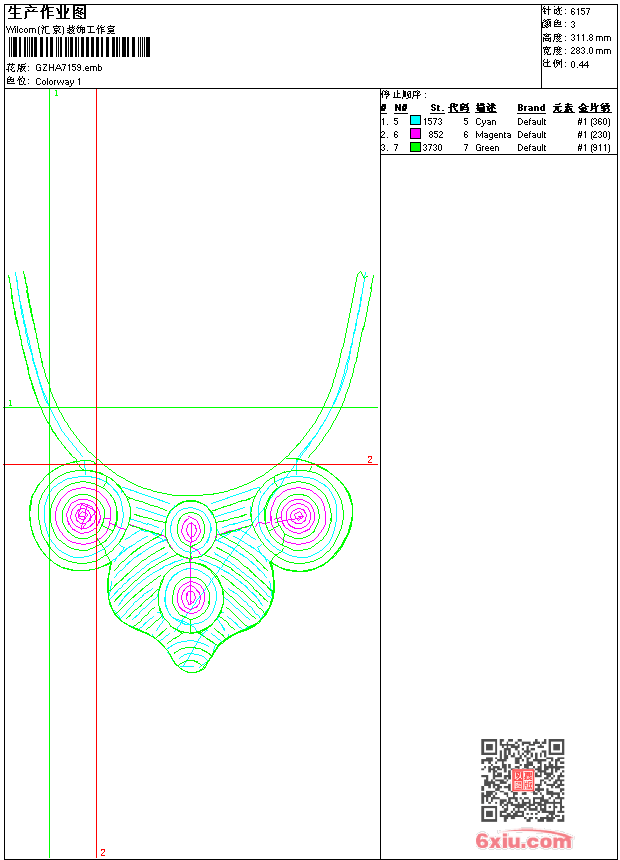Click the barcode under the Wilcom title
The height and width of the screenshot is (860, 620).
(x=78, y=48)
